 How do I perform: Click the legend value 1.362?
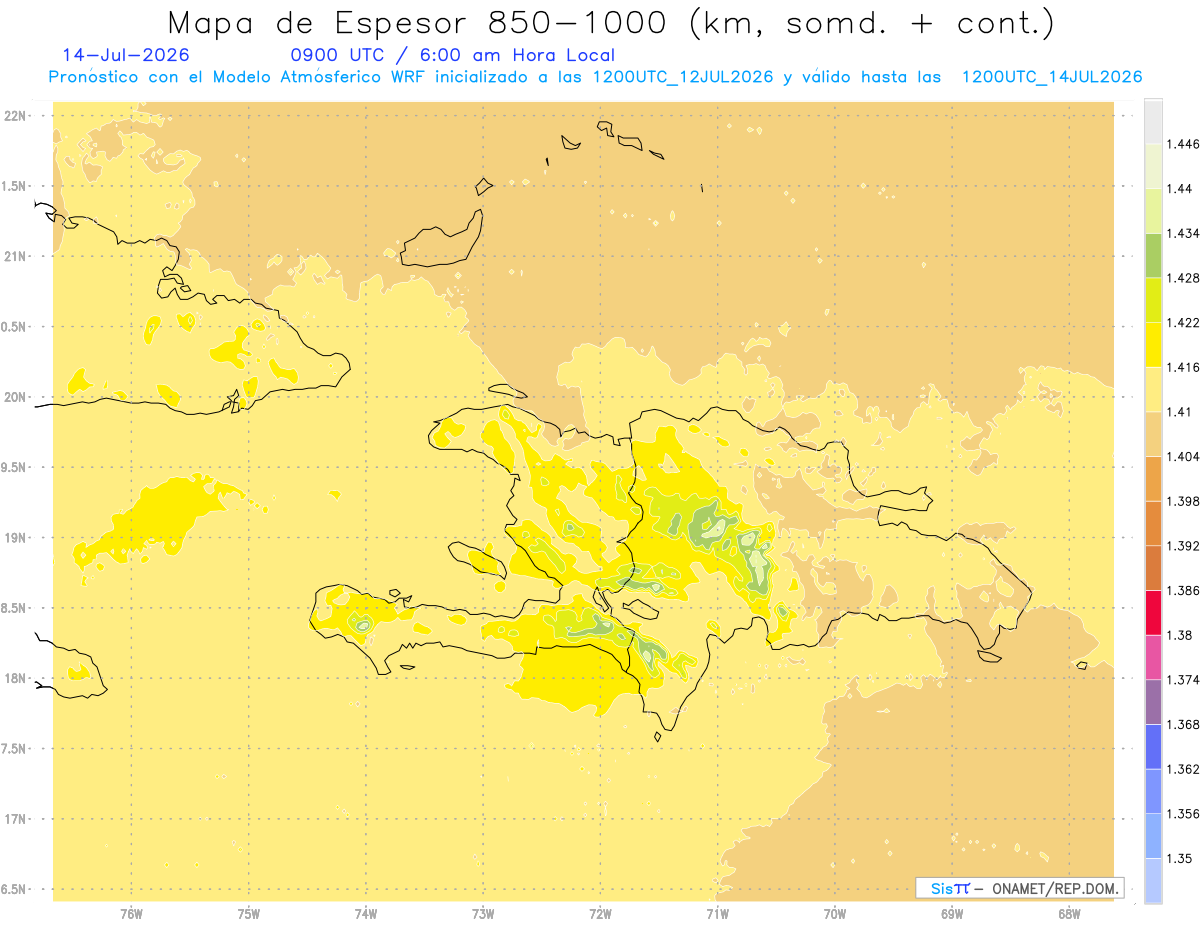point(1185,769)
